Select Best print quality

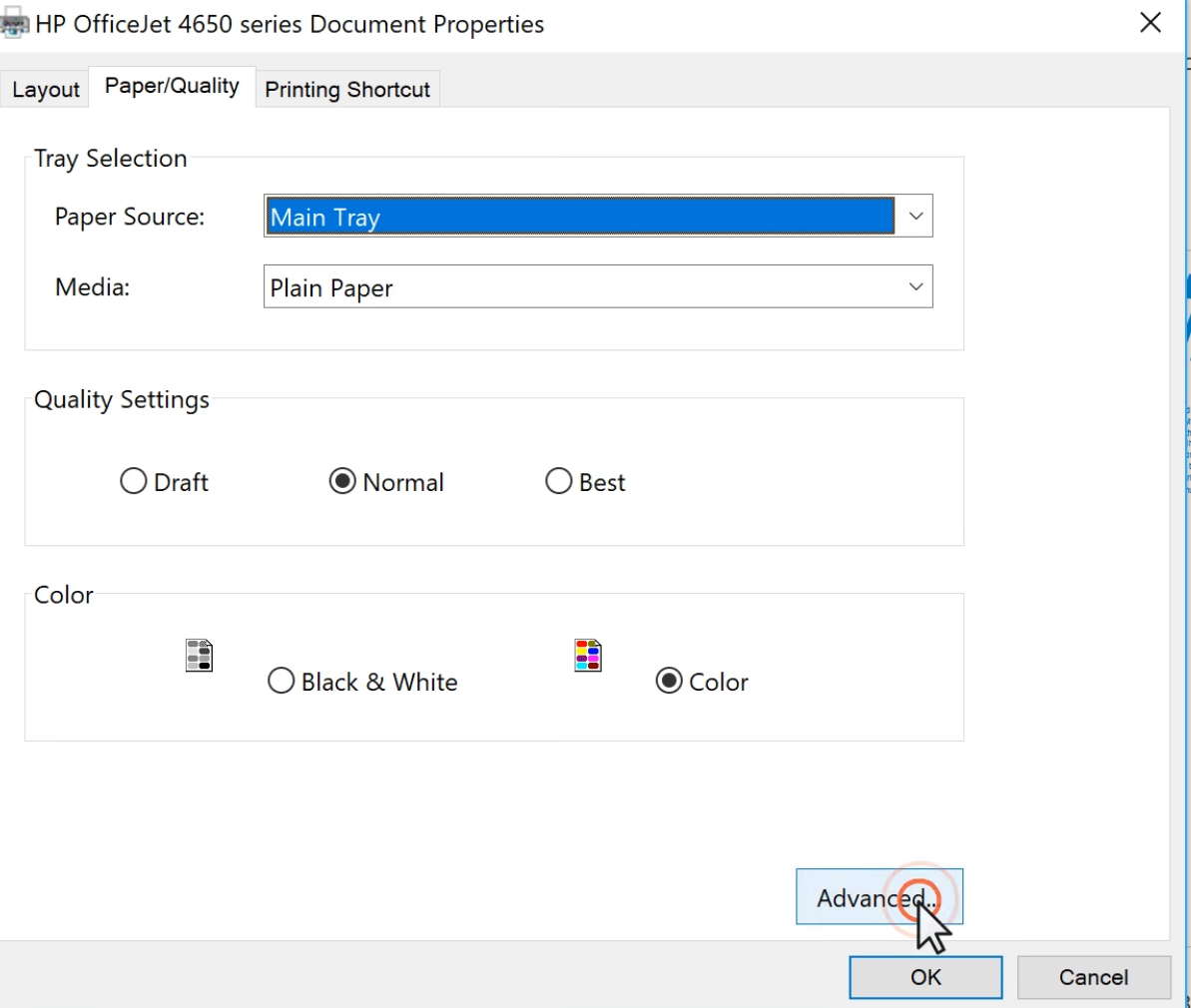point(585,482)
